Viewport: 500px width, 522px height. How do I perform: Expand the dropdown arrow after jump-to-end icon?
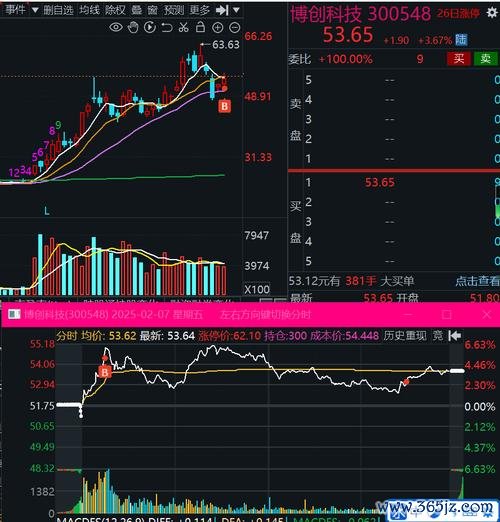[x=236, y=10]
